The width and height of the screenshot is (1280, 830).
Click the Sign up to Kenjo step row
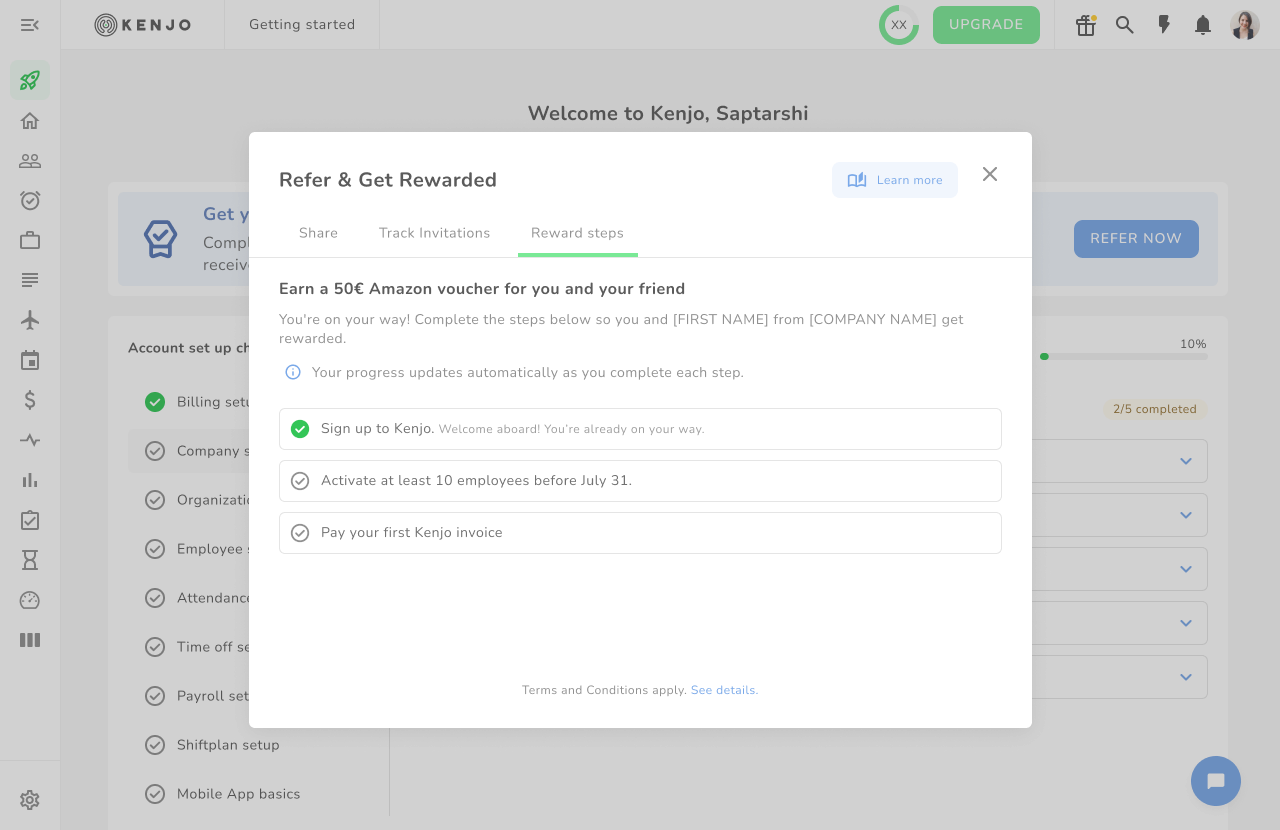(x=640, y=429)
